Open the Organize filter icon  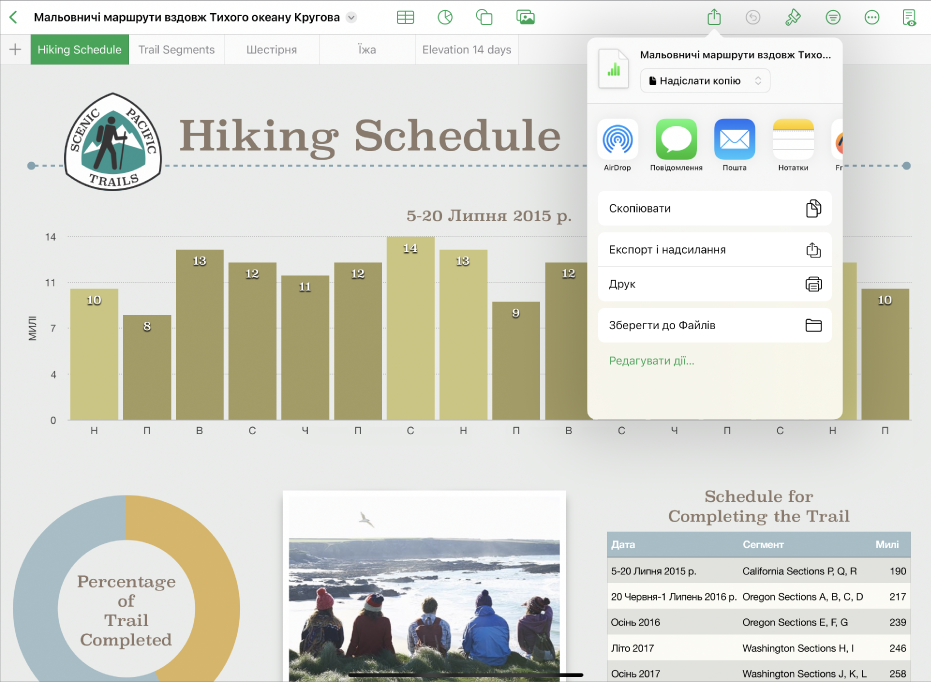(833, 17)
